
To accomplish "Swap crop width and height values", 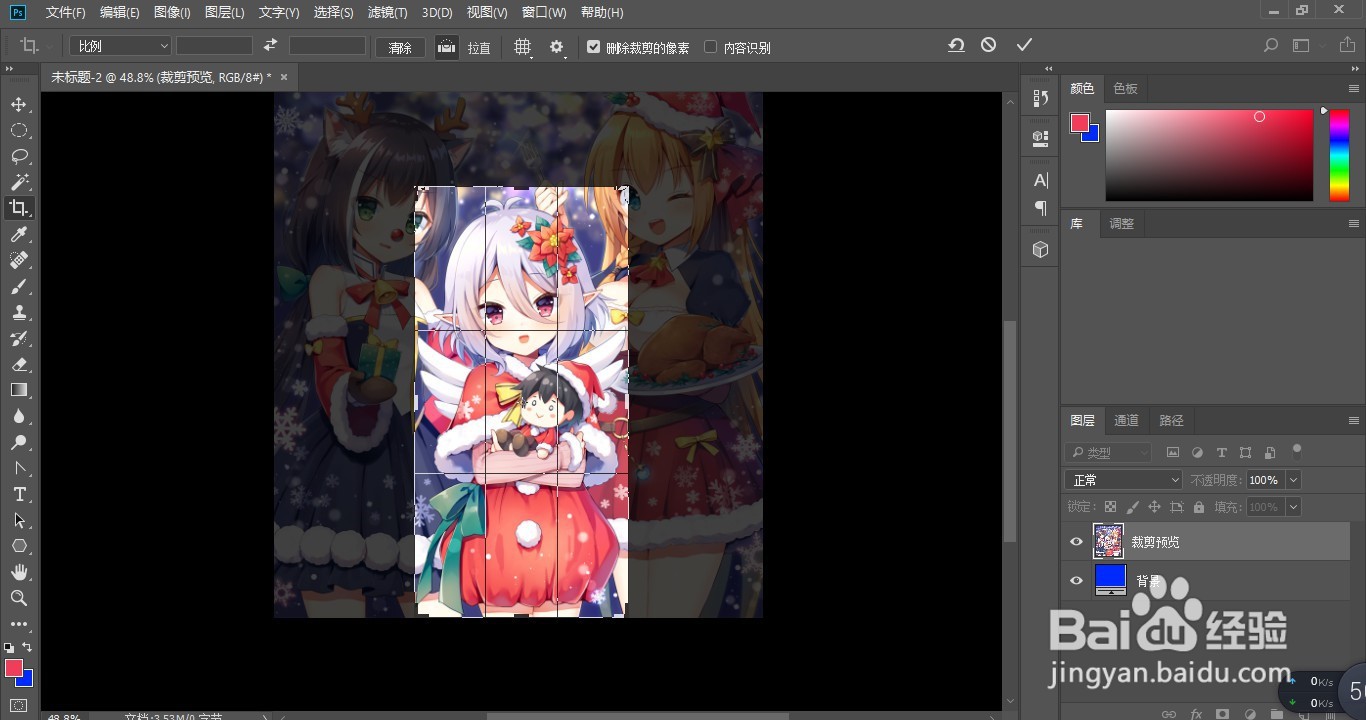I will pyautogui.click(x=270, y=46).
